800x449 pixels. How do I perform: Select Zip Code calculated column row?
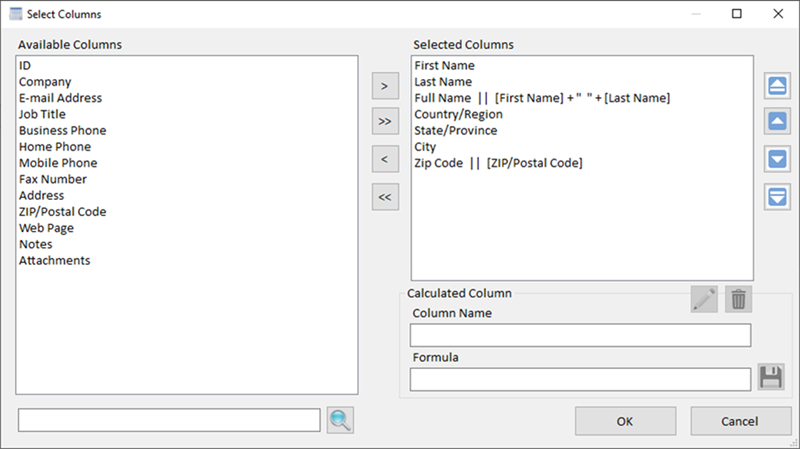click(x=582, y=163)
